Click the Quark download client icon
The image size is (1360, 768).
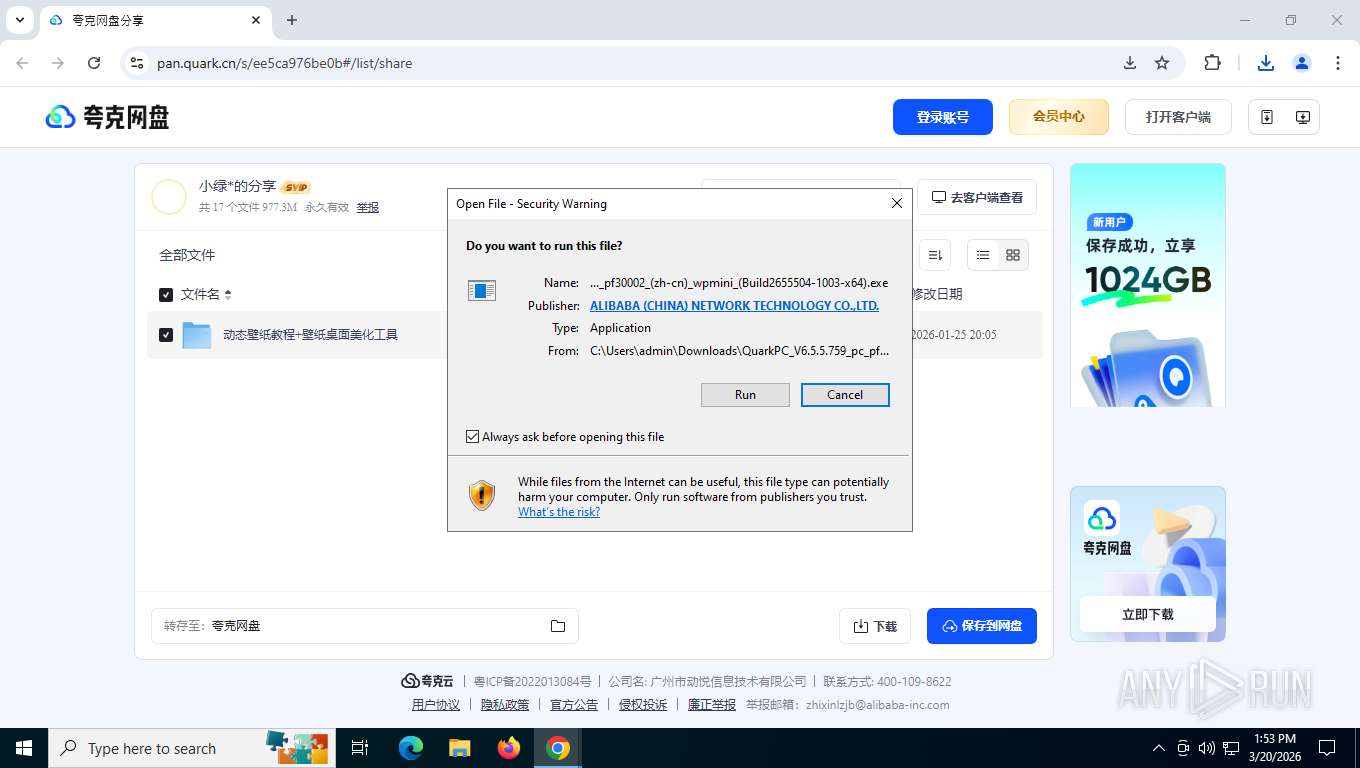point(1267,117)
